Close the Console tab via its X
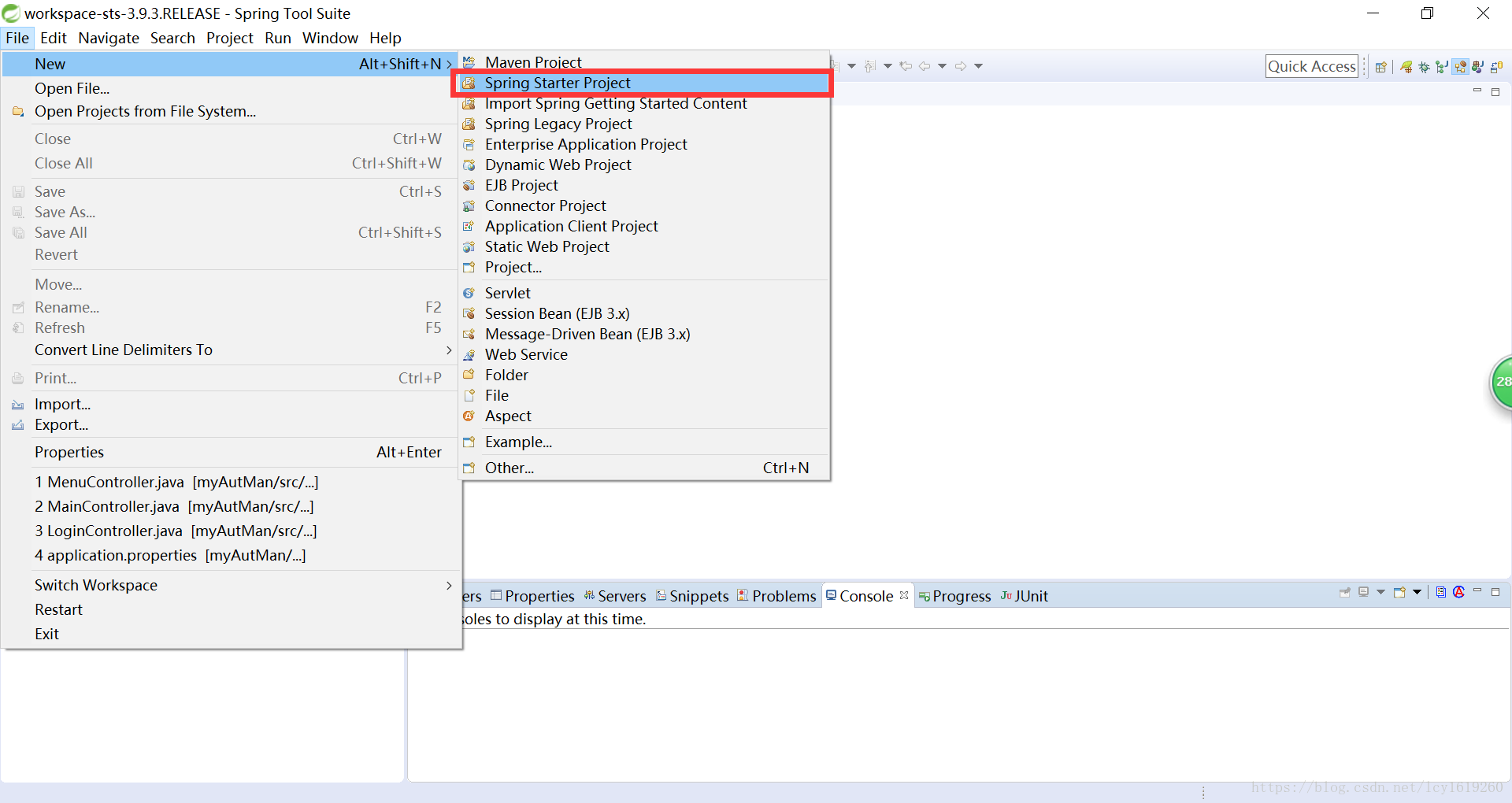This screenshot has height=803, width=1512. click(x=904, y=595)
